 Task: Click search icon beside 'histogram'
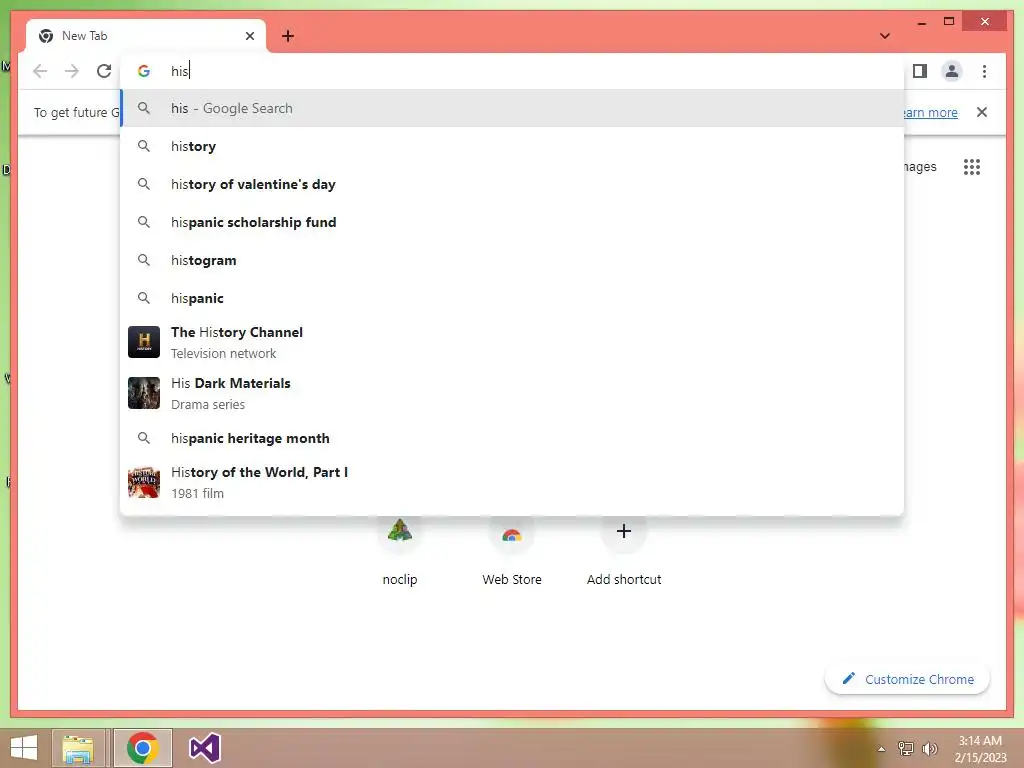click(x=144, y=260)
